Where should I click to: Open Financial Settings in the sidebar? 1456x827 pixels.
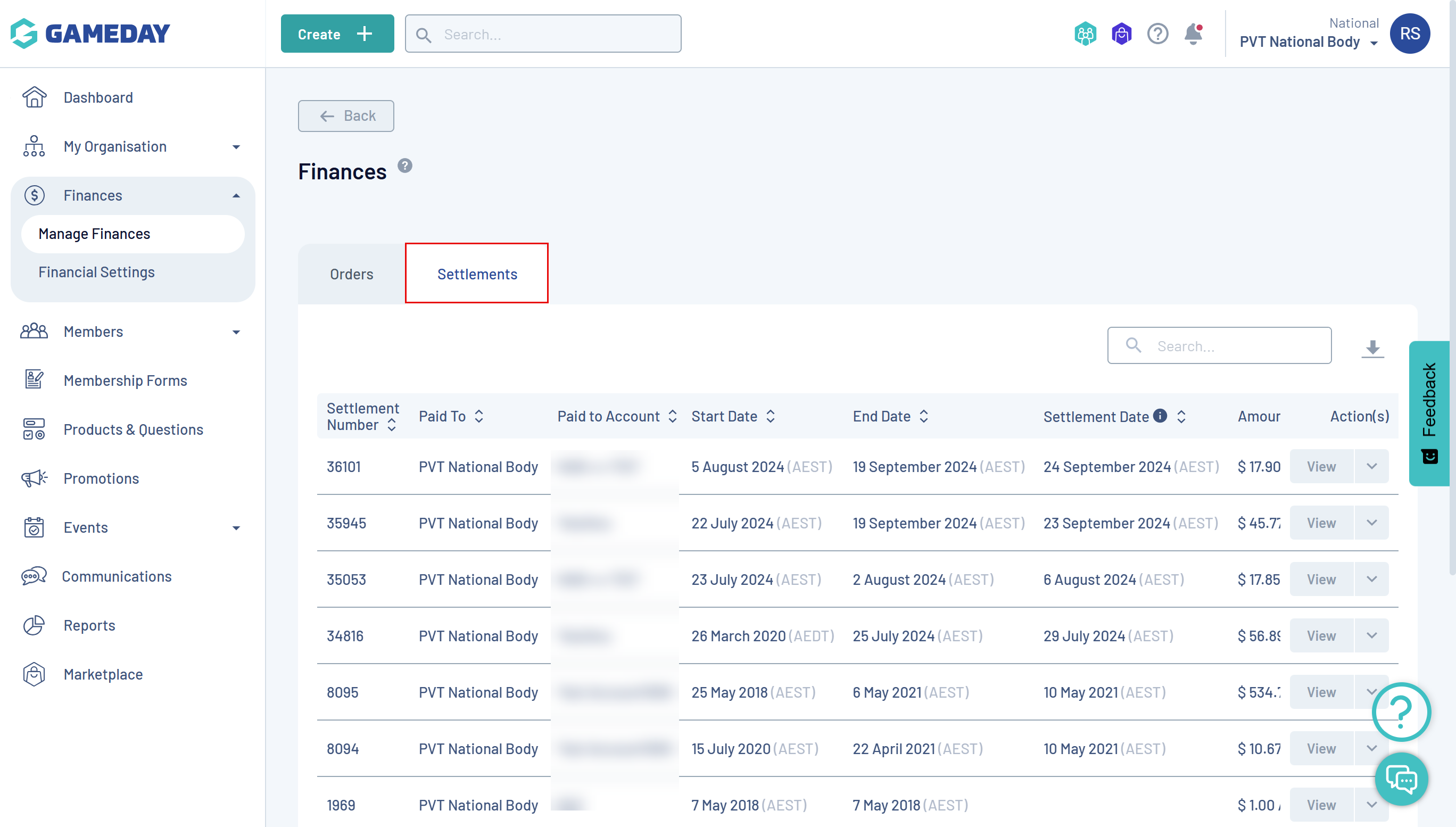(96, 272)
